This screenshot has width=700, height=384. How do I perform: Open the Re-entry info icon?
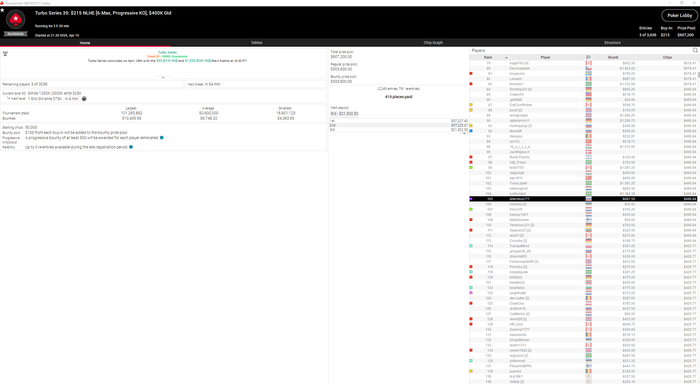[131, 147]
